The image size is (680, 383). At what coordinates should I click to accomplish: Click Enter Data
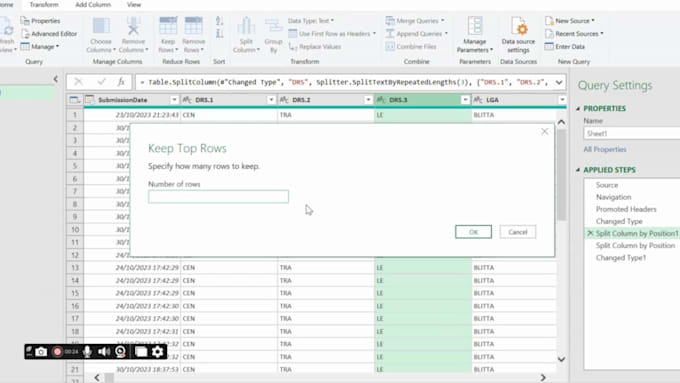tap(565, 46)
